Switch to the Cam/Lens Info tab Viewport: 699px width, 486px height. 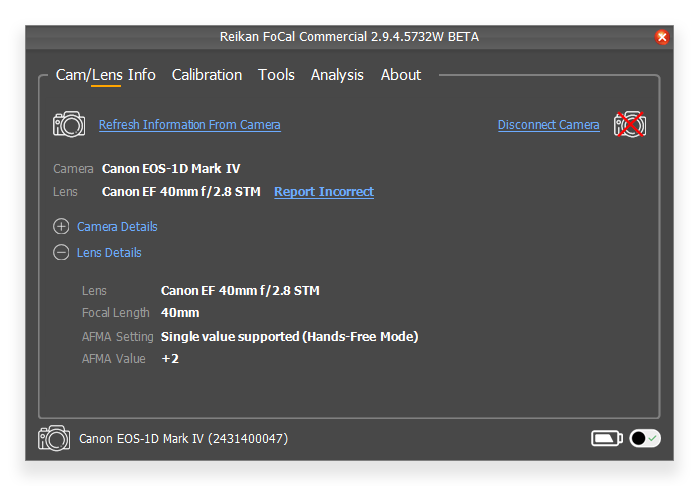[106, 75]
